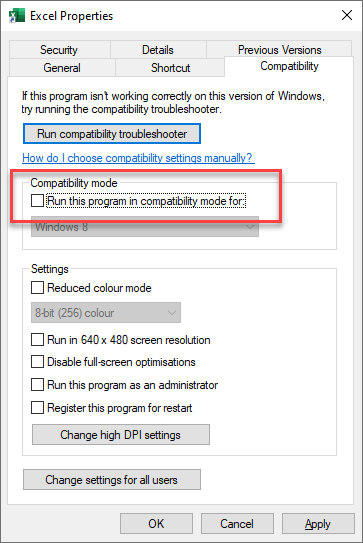Viewport: 363px width, 543px height.
Task: Go to the General tab
Action: (x=62, y=68)
